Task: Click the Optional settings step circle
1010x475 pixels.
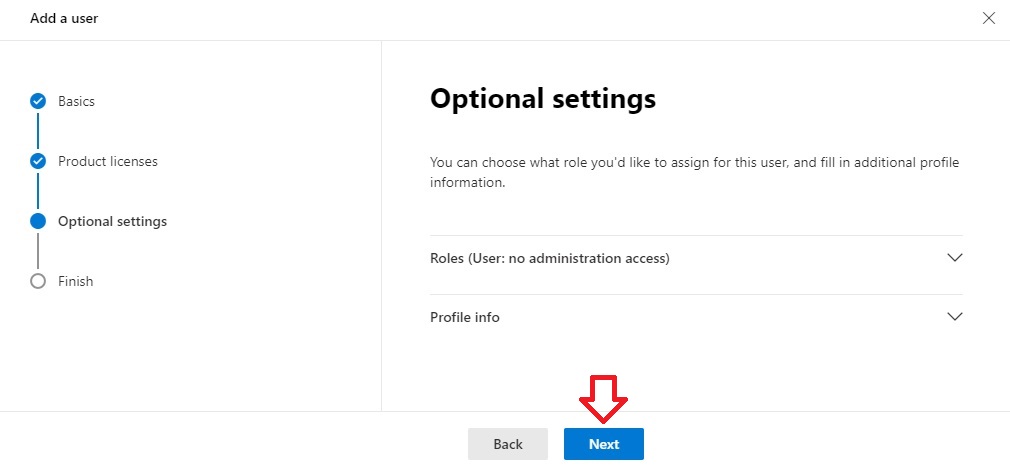Action: [x=38, y=221]
